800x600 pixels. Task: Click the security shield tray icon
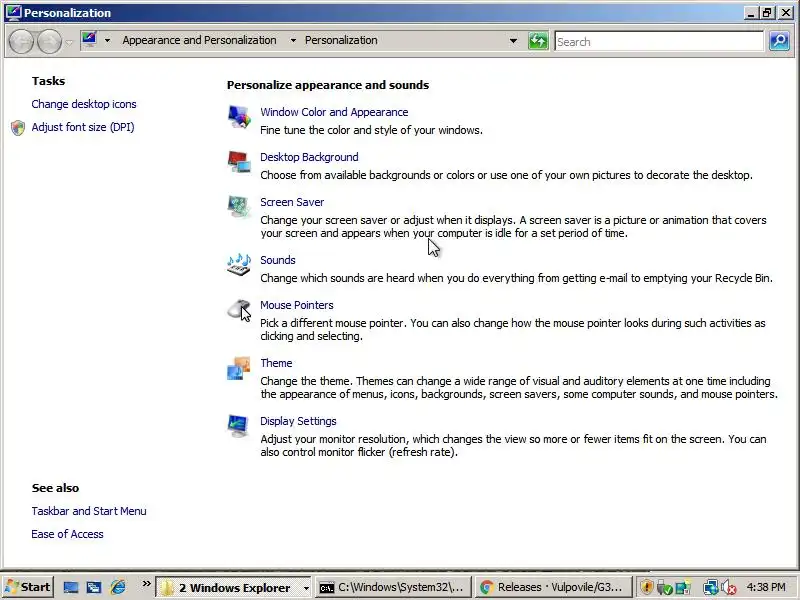point(646,587)
